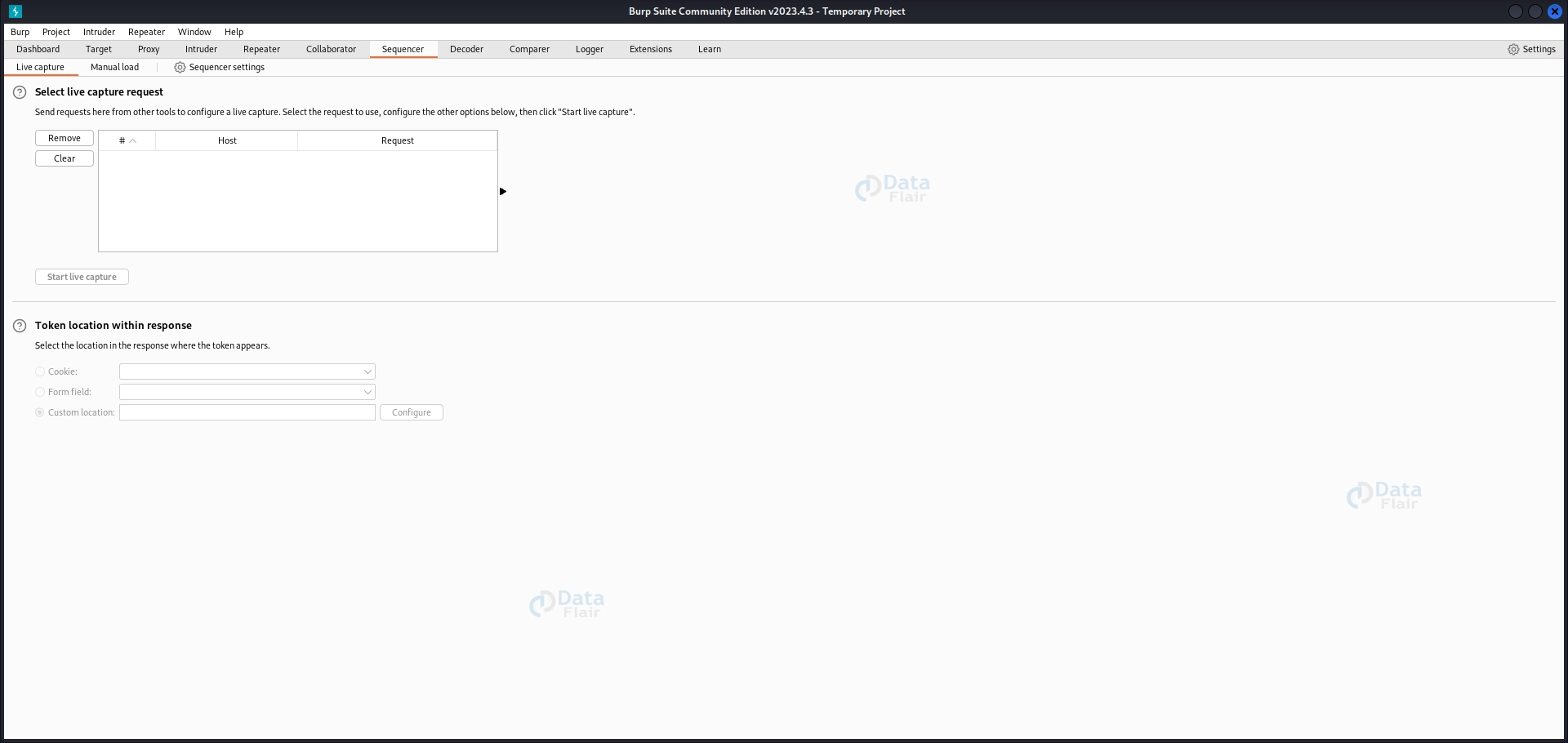Switch to the Extensions tab
This screenshot has height=743, width=1568.
click(x=651, y=49)
